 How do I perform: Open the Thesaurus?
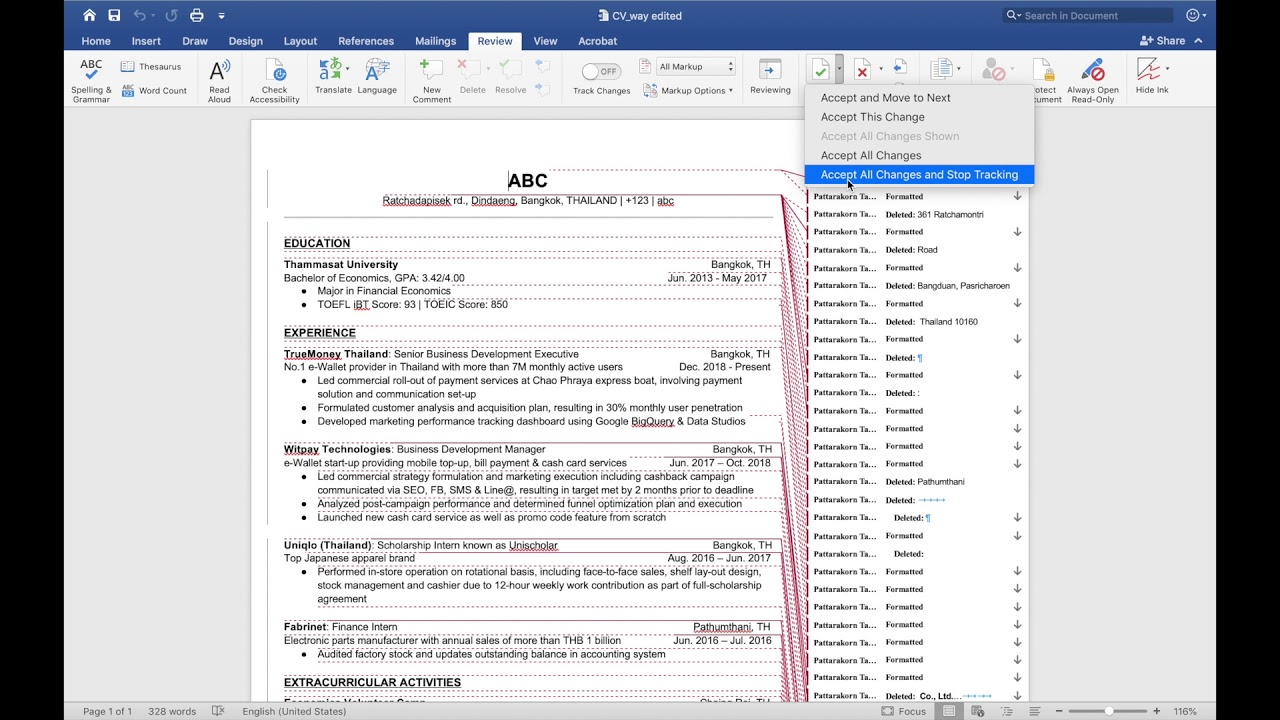(152, 67)
